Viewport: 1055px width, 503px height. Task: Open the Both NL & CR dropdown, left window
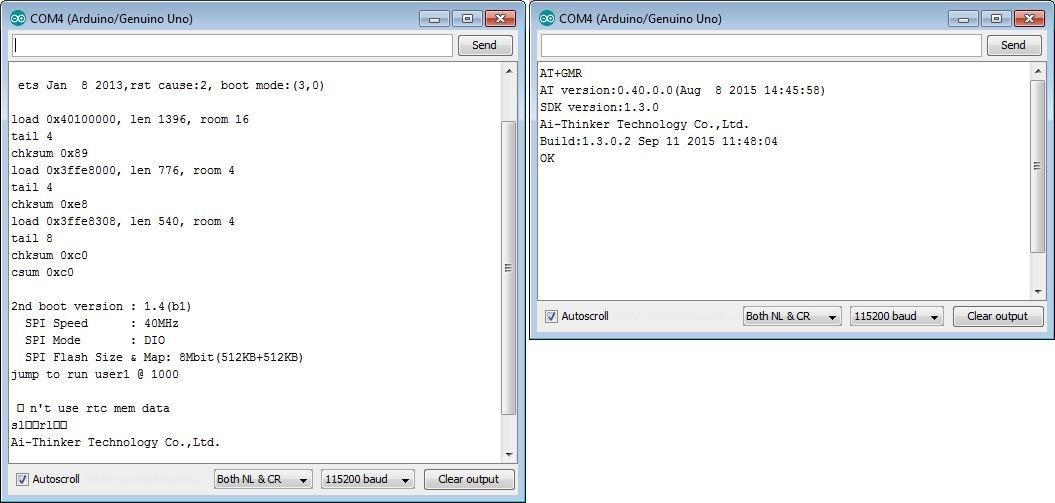coord(263,479)
